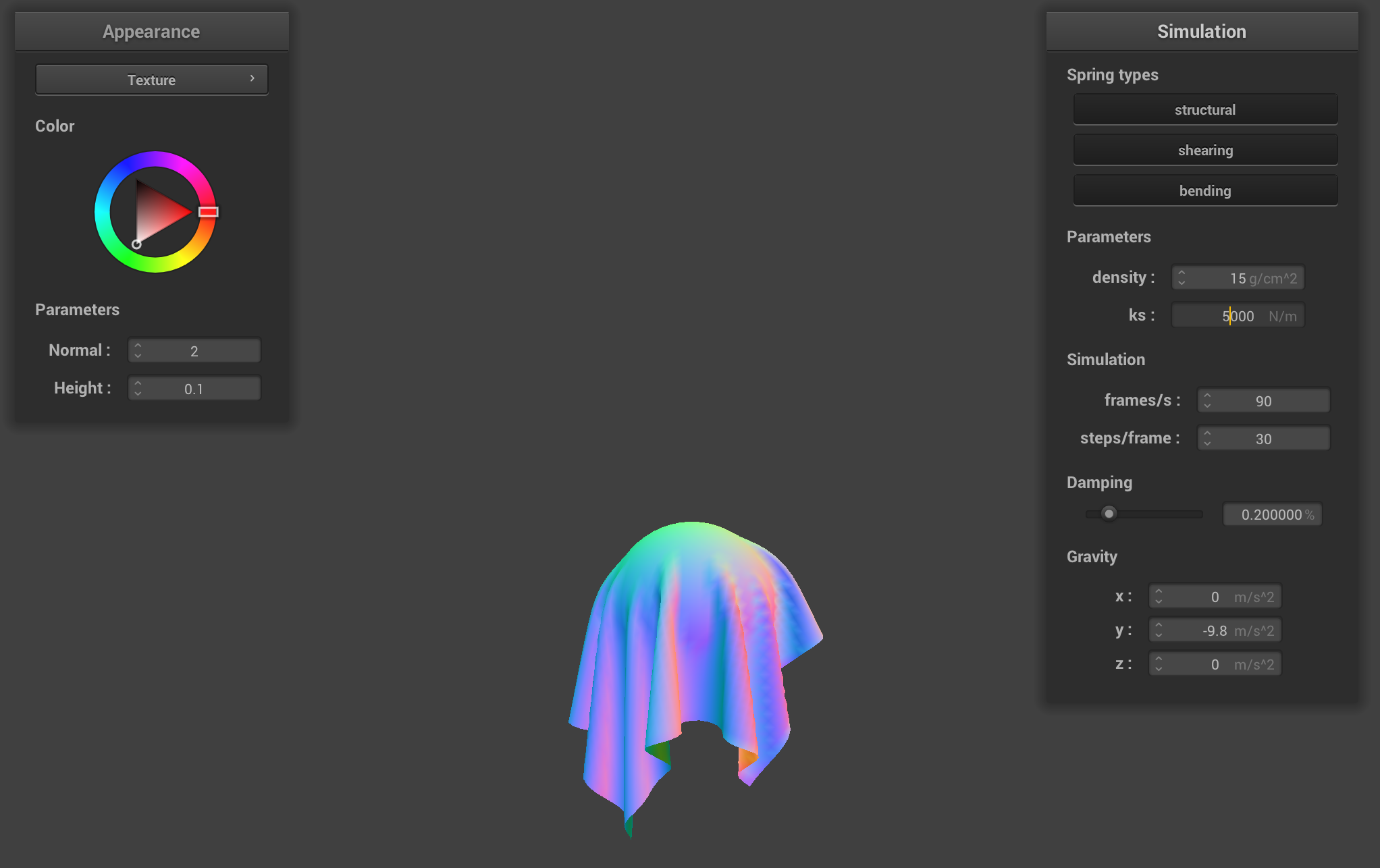Viewport: 1380px width, 868px height.
Task: Click the gravity z stepper arrows
Action: pos(1159,664)
